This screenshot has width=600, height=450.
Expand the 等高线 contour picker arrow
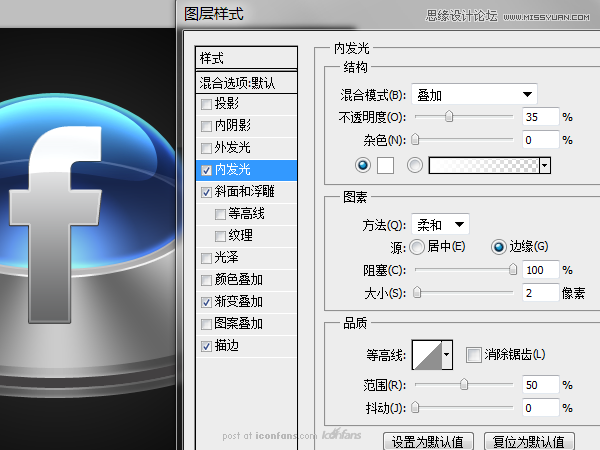point(447,355)
